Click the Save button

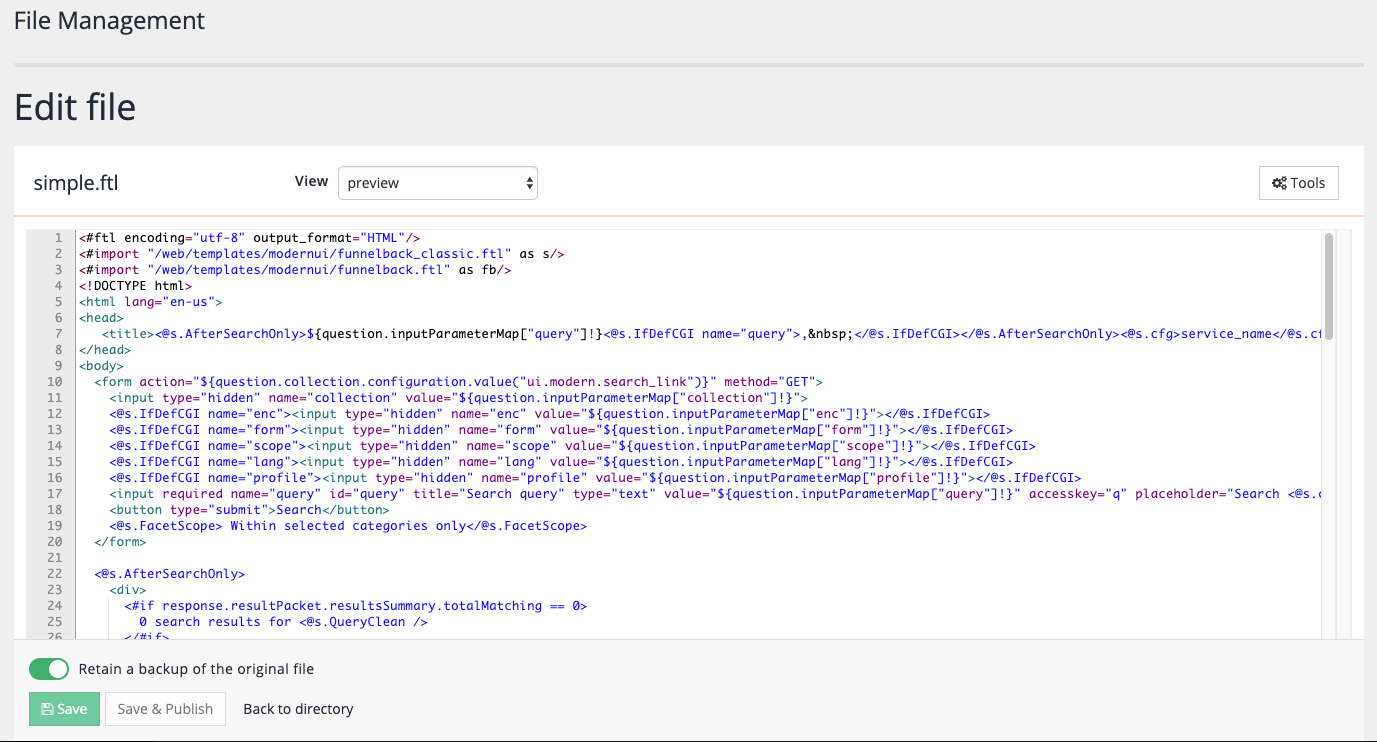coord(63,708)
